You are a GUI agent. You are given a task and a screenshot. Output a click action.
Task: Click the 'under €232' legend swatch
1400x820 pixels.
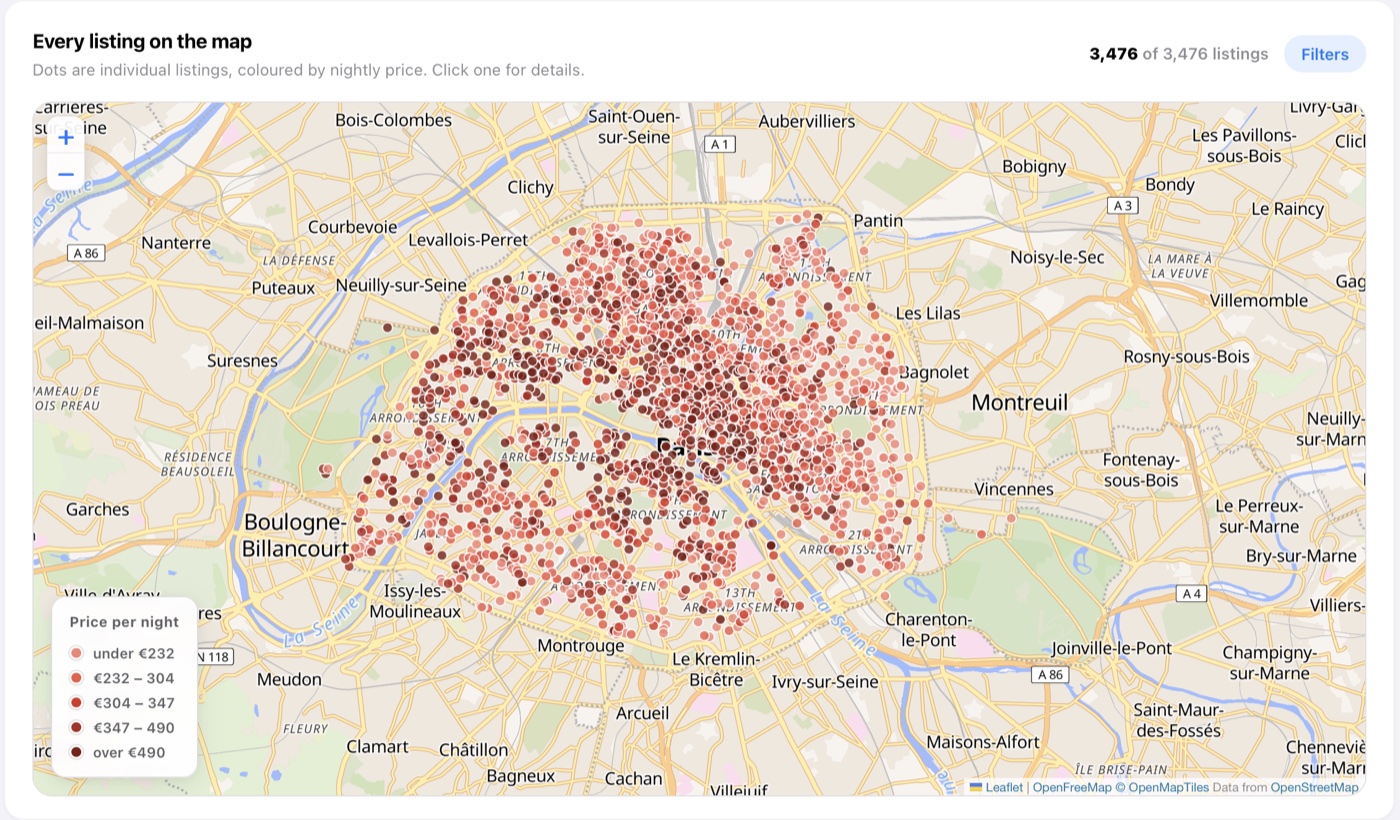76,654
